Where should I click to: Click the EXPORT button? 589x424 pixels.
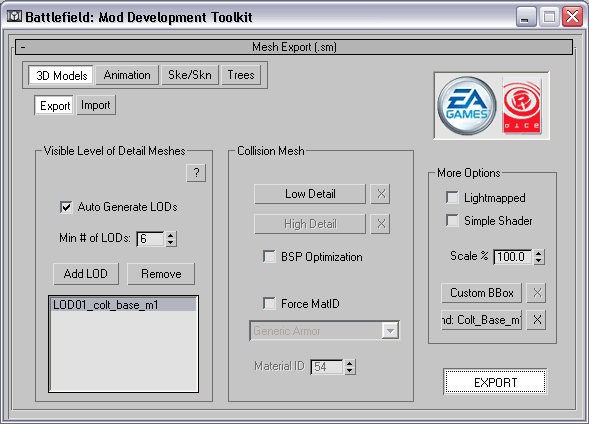click(495, 382)
